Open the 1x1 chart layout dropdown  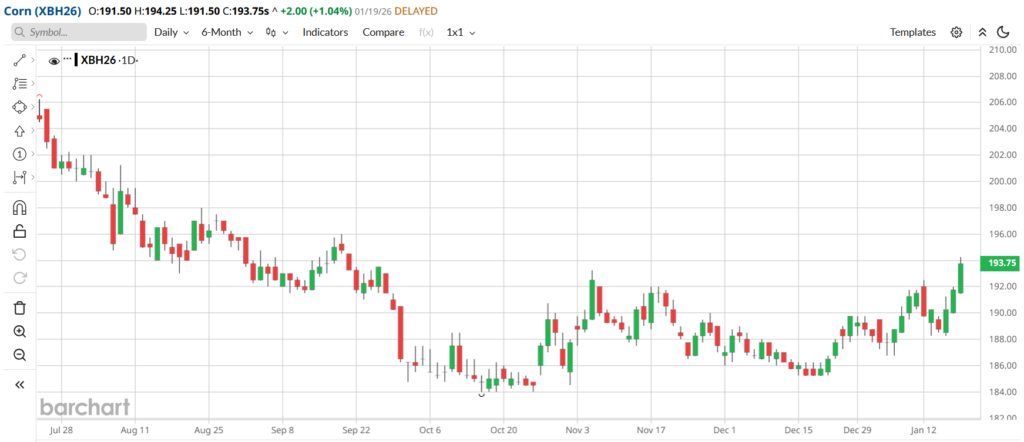pyautogui.click(x=460, y=32)
